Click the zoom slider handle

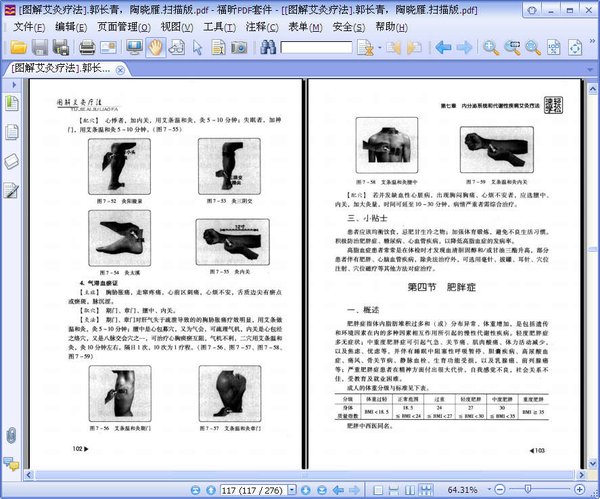pyautogui.click(x=528, y=489)
